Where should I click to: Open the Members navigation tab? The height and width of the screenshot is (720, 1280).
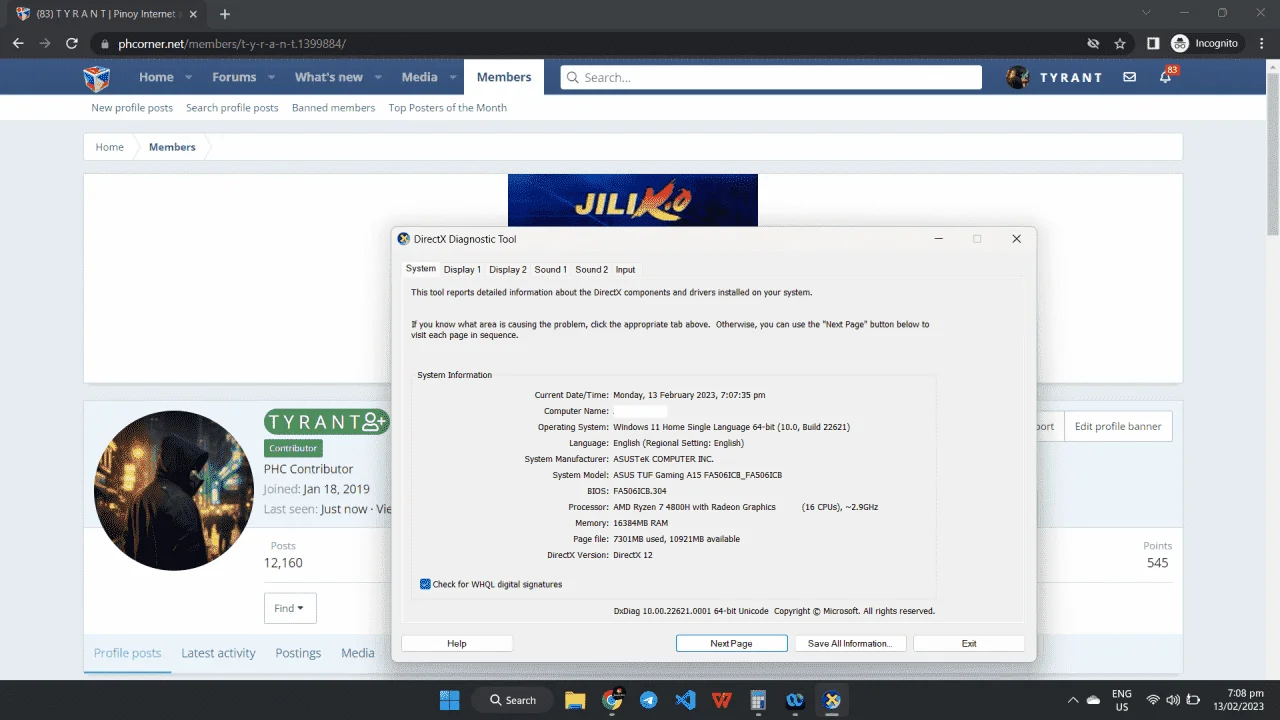(504, 77)
